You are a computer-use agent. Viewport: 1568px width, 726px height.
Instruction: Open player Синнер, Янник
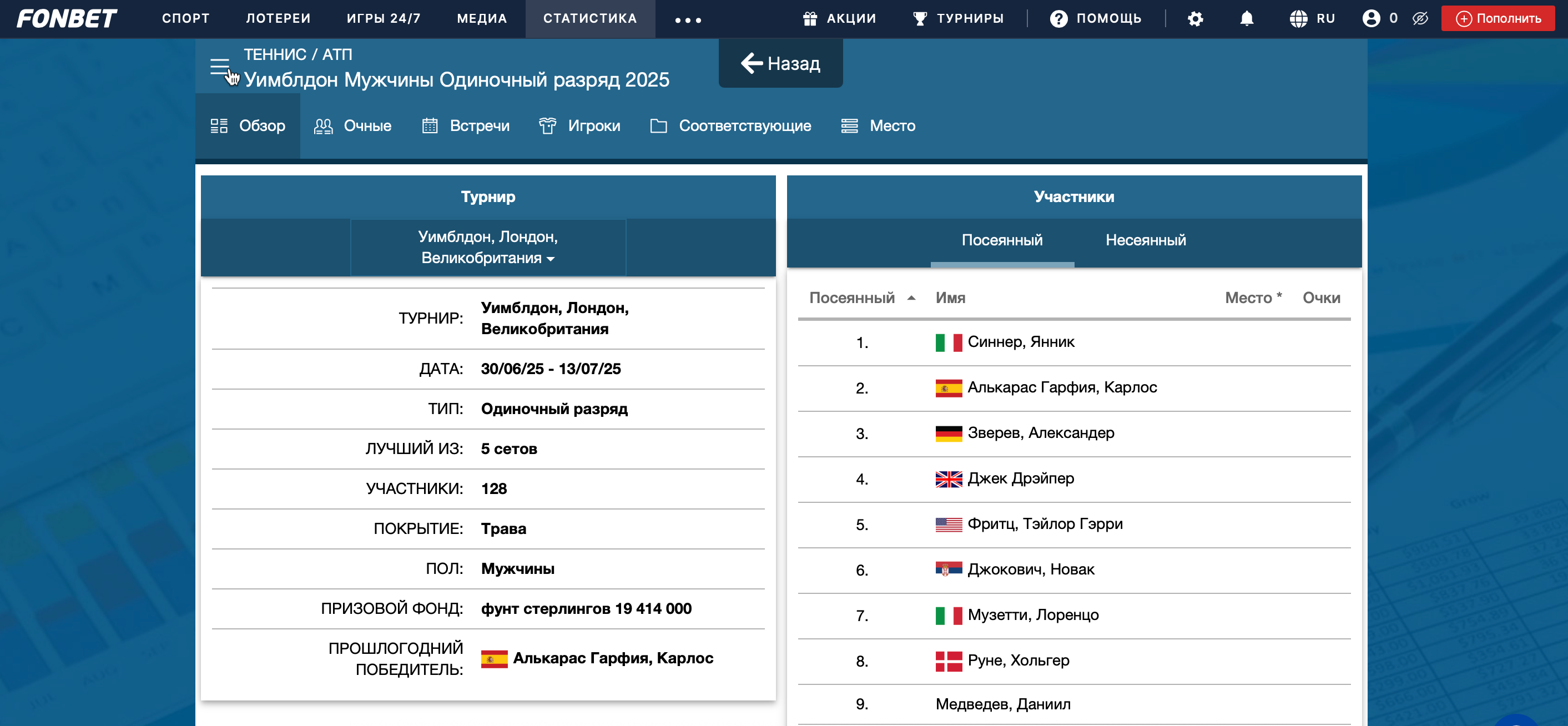point(1021,342)
